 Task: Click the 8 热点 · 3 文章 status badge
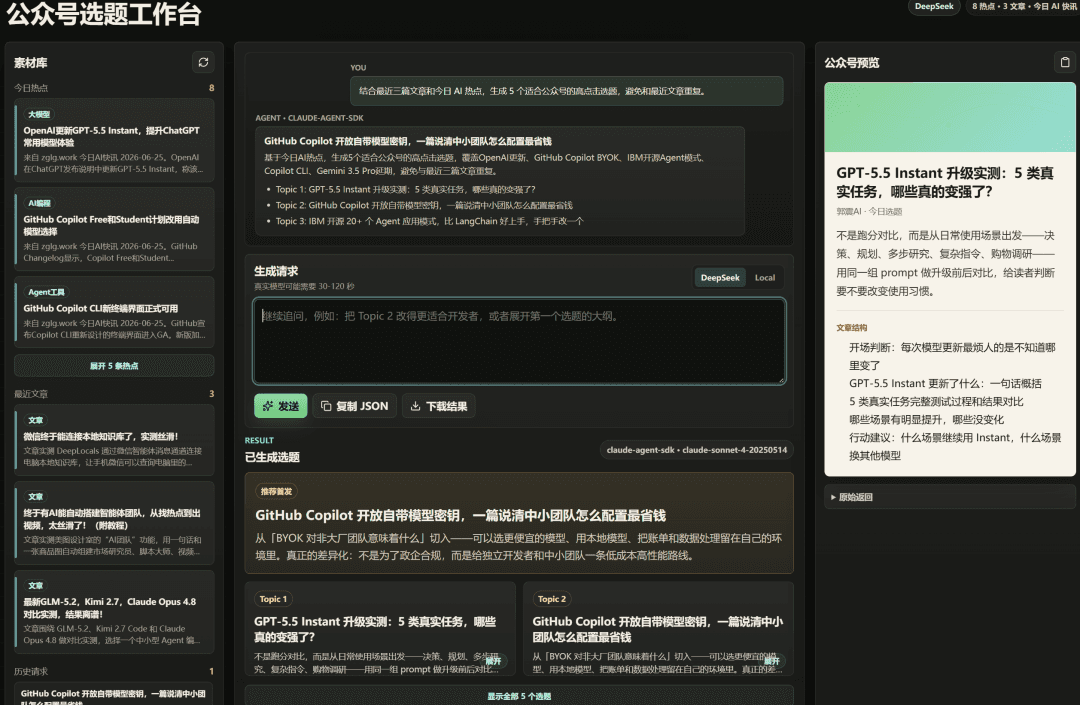point(1023,6)
